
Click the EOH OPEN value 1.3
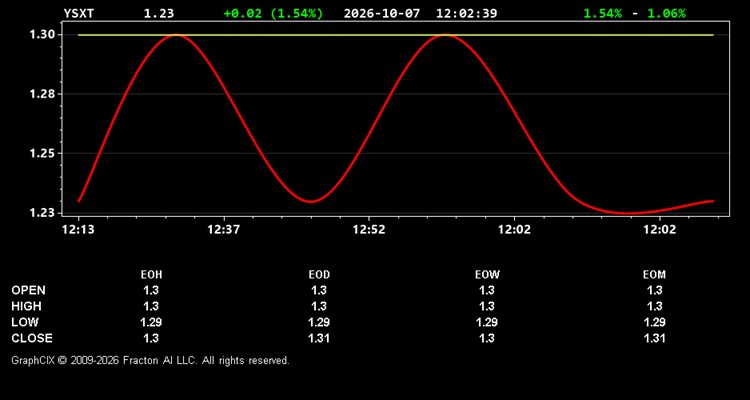pos(151,290)
